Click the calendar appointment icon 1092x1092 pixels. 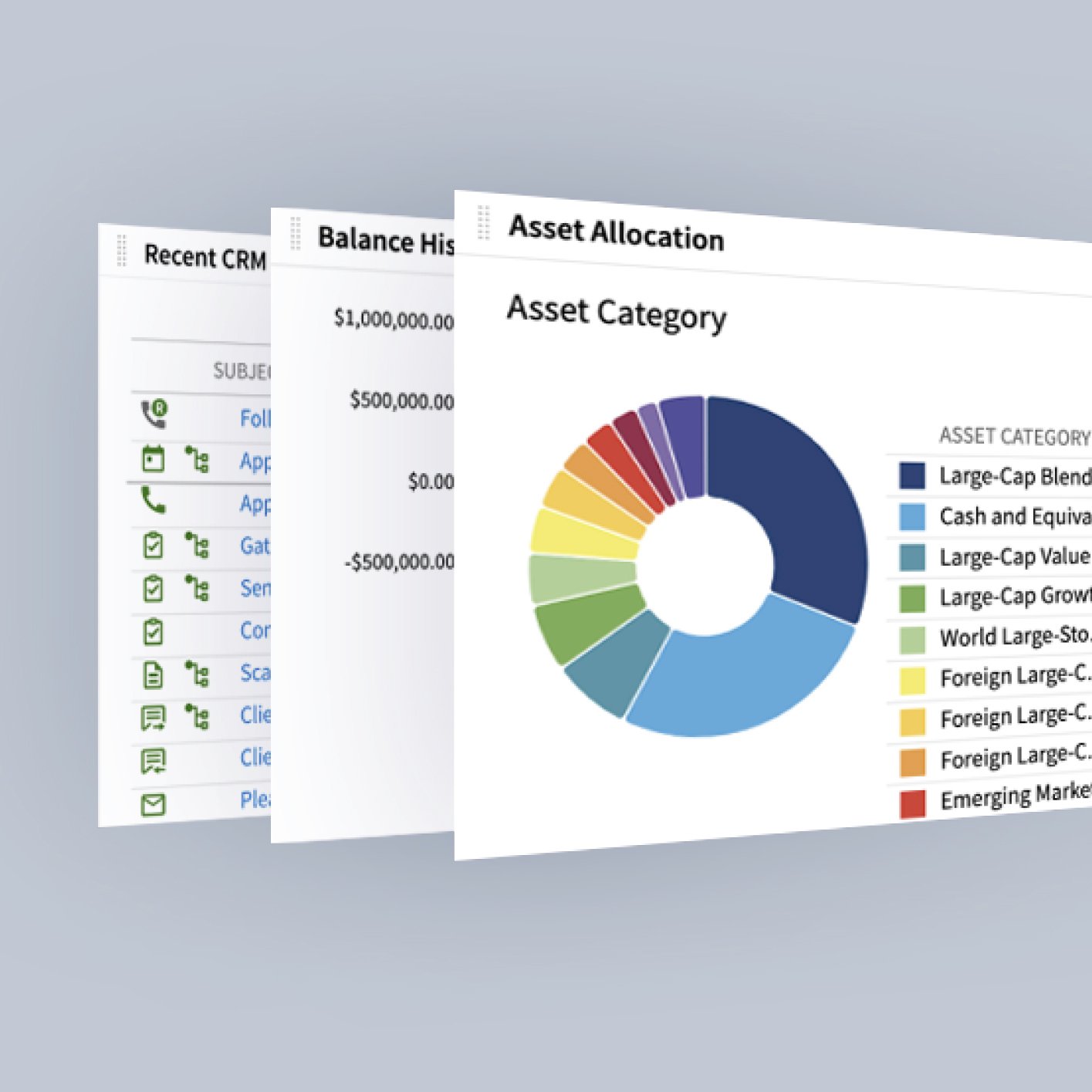pos(154,458)
